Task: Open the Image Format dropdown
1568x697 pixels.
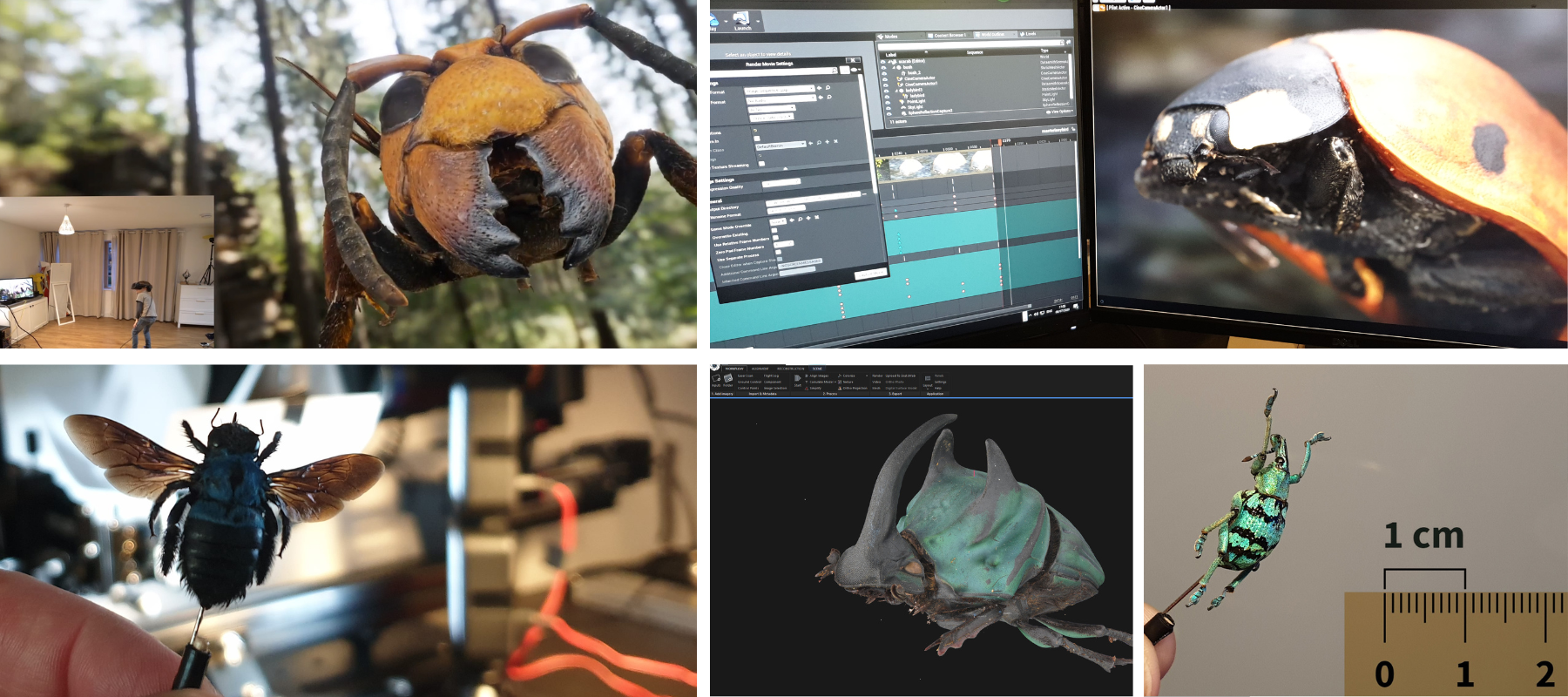Action: coord(780,90)
